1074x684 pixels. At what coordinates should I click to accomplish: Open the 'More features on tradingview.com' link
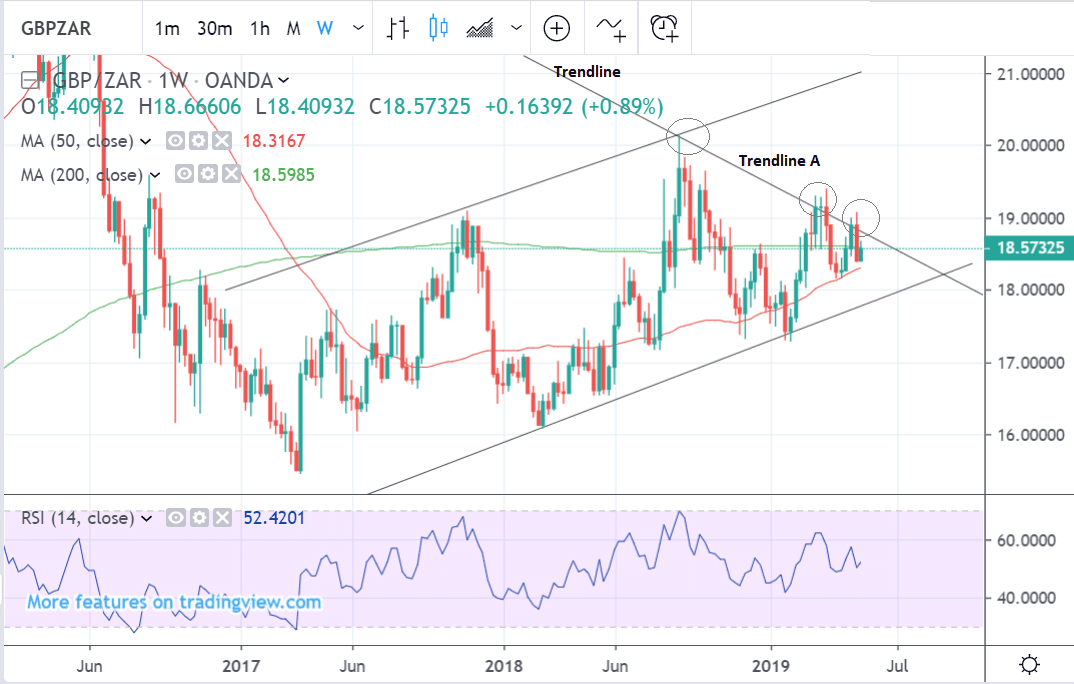[x=174, y=602]
